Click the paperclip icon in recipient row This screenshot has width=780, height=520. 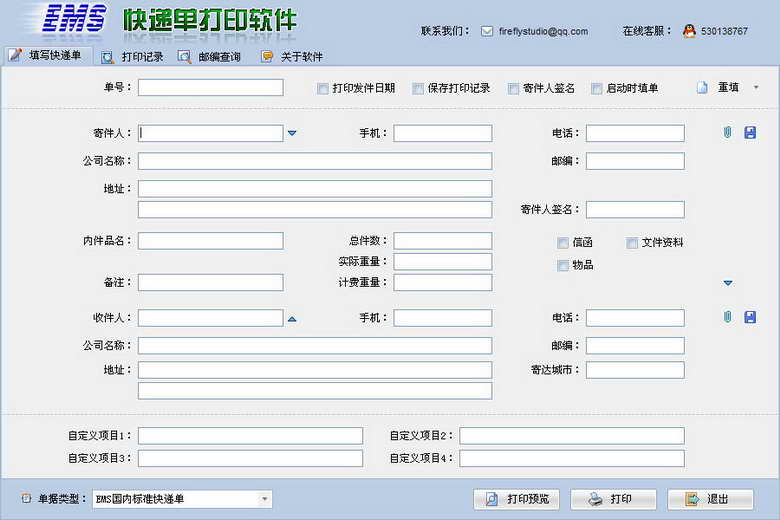tap(727, 317)
